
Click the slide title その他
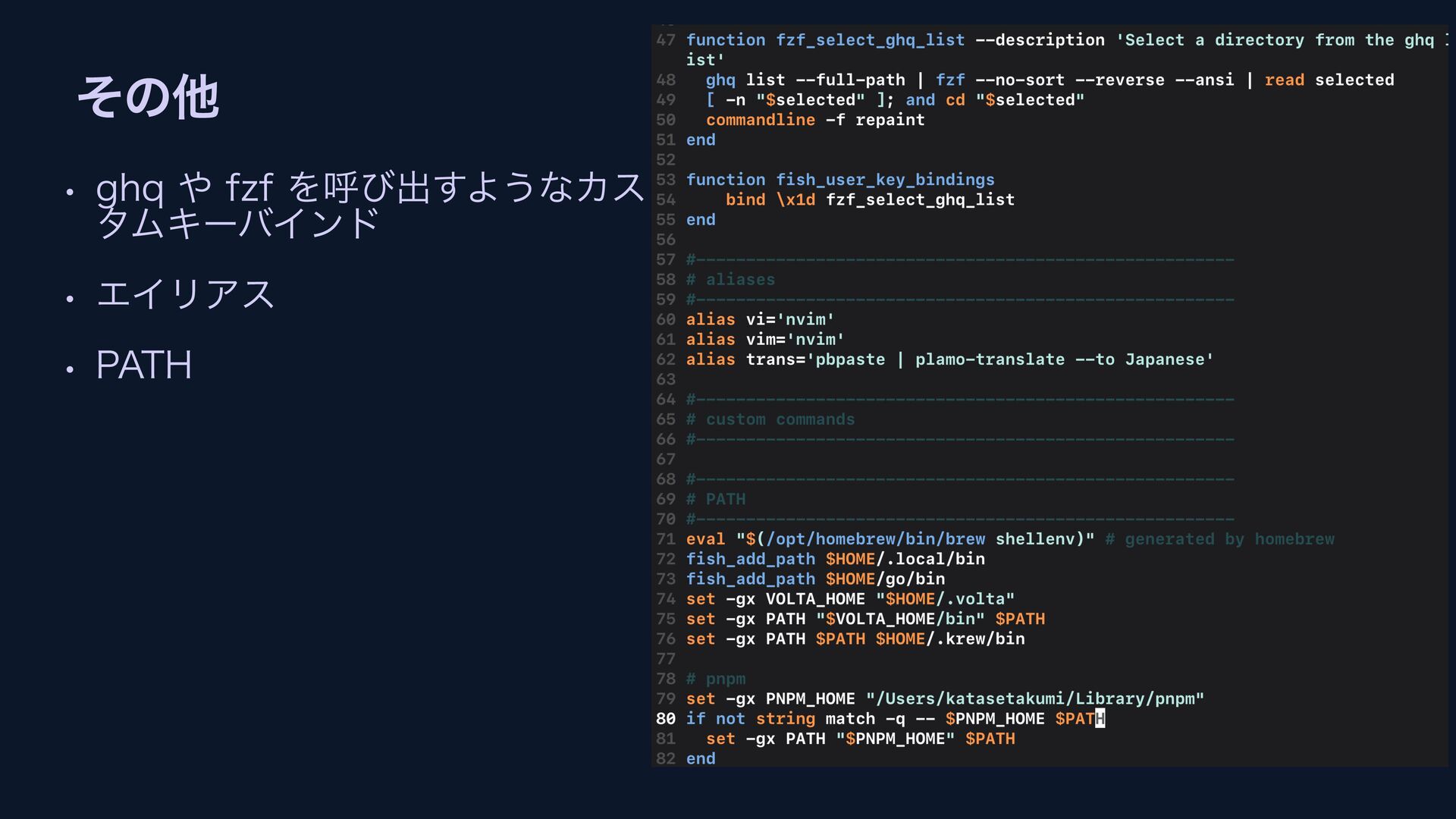click(x=148, y=97)
